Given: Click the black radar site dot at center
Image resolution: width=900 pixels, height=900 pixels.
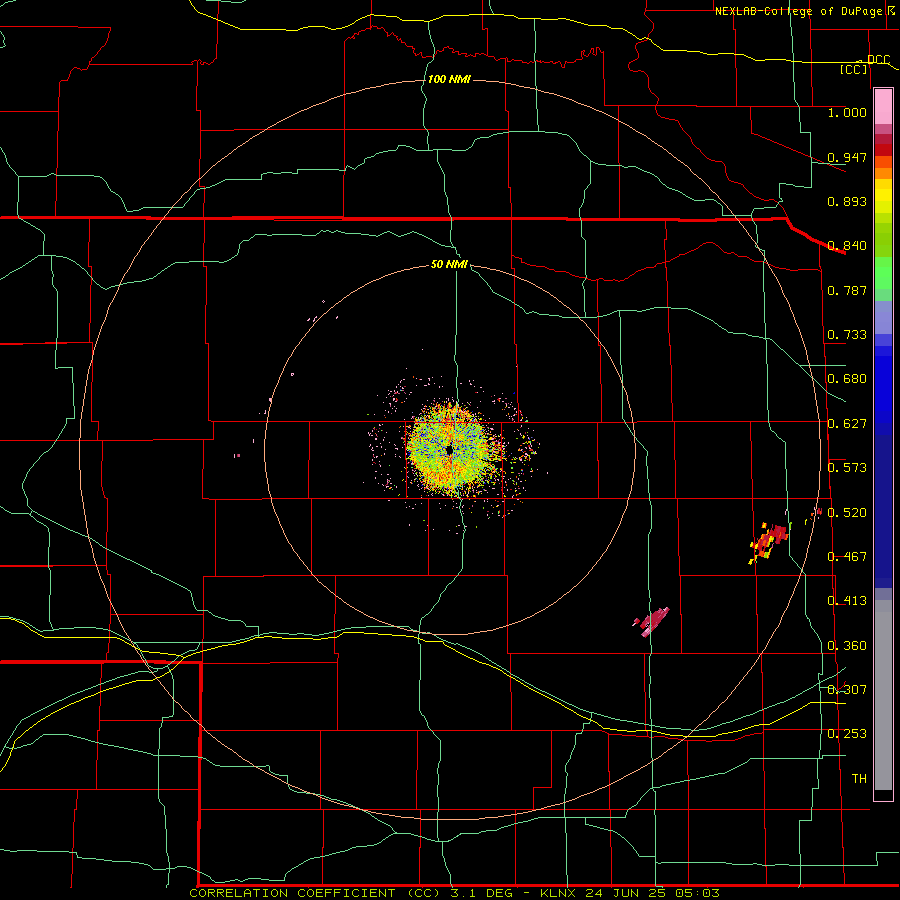Looking at the screenshot, I should click(449, 451).
